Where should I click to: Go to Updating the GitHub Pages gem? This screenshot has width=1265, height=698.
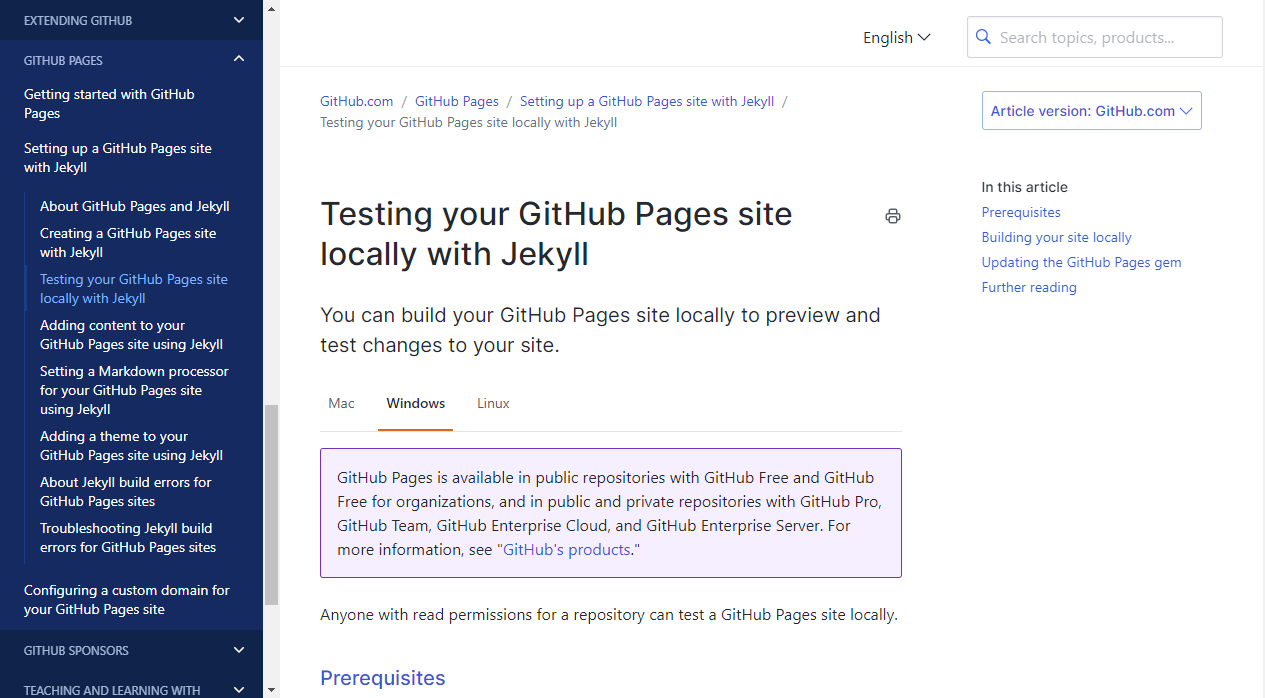[x=1081, y=262]
